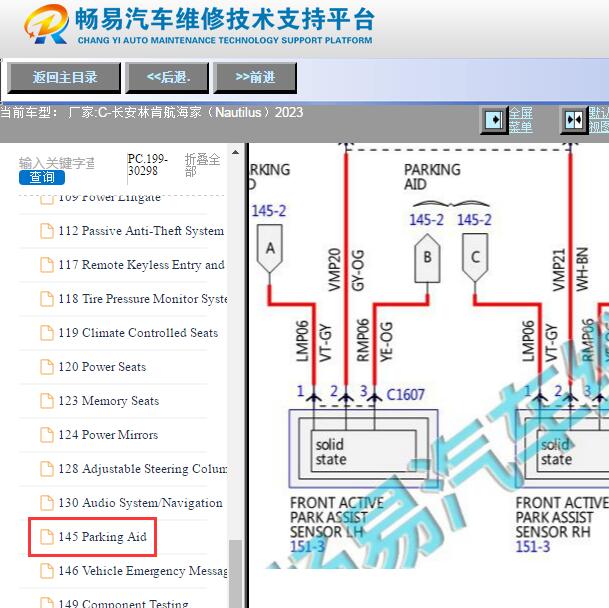Open 146 Vehicle Emergency Messaging entry
The image size is (609, 608).
pos(143,571)
